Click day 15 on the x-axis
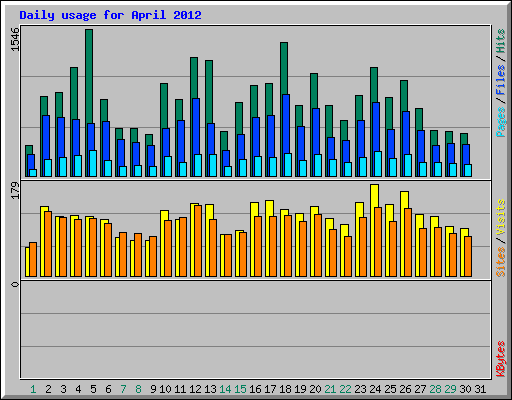Screen dimensions: 512x400 click(x=240, y=389)
